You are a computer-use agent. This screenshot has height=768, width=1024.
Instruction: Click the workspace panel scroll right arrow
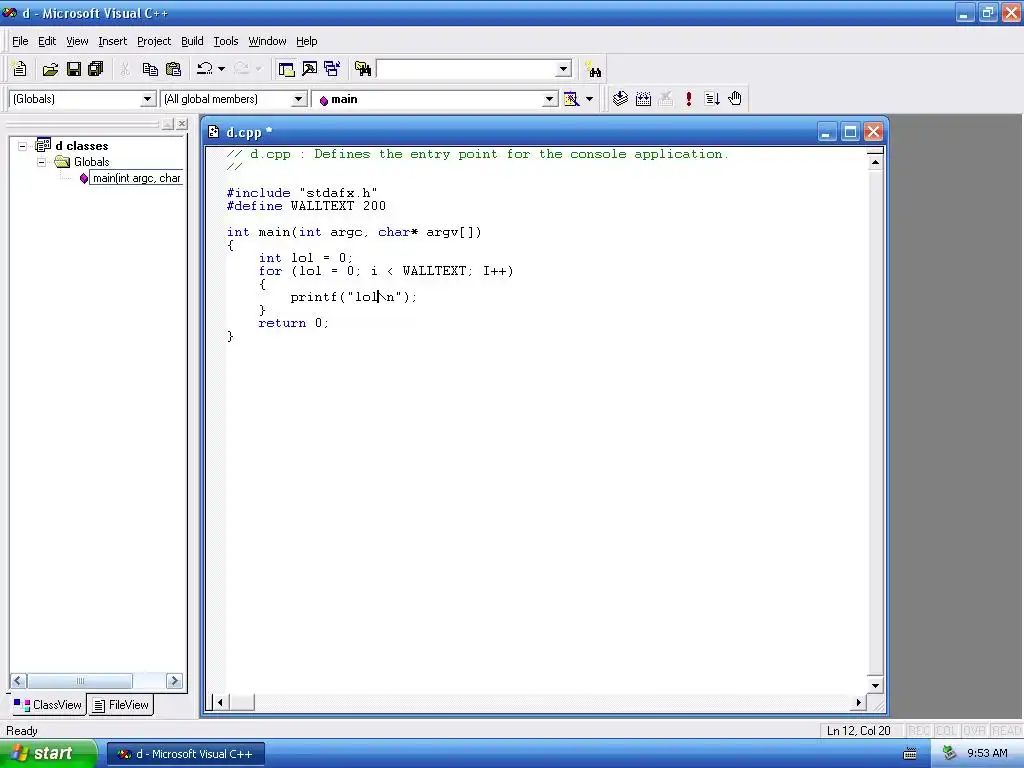tap(174, 681)
